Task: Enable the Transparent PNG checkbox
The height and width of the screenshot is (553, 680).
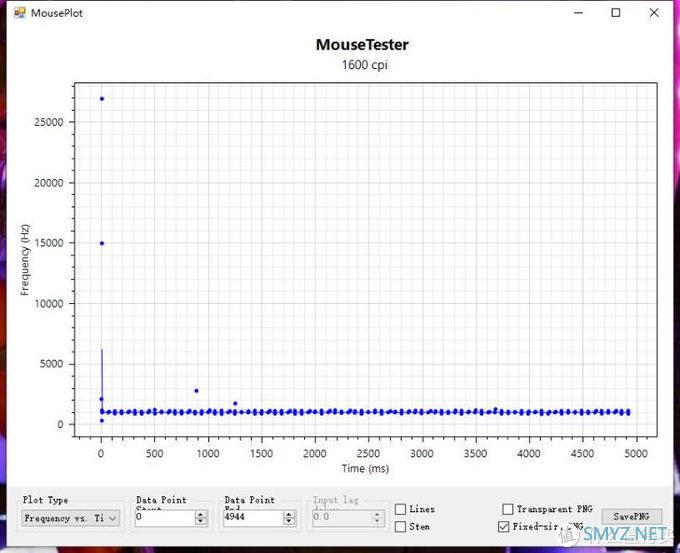Action: pyautogui.click(x=507, y=509)
